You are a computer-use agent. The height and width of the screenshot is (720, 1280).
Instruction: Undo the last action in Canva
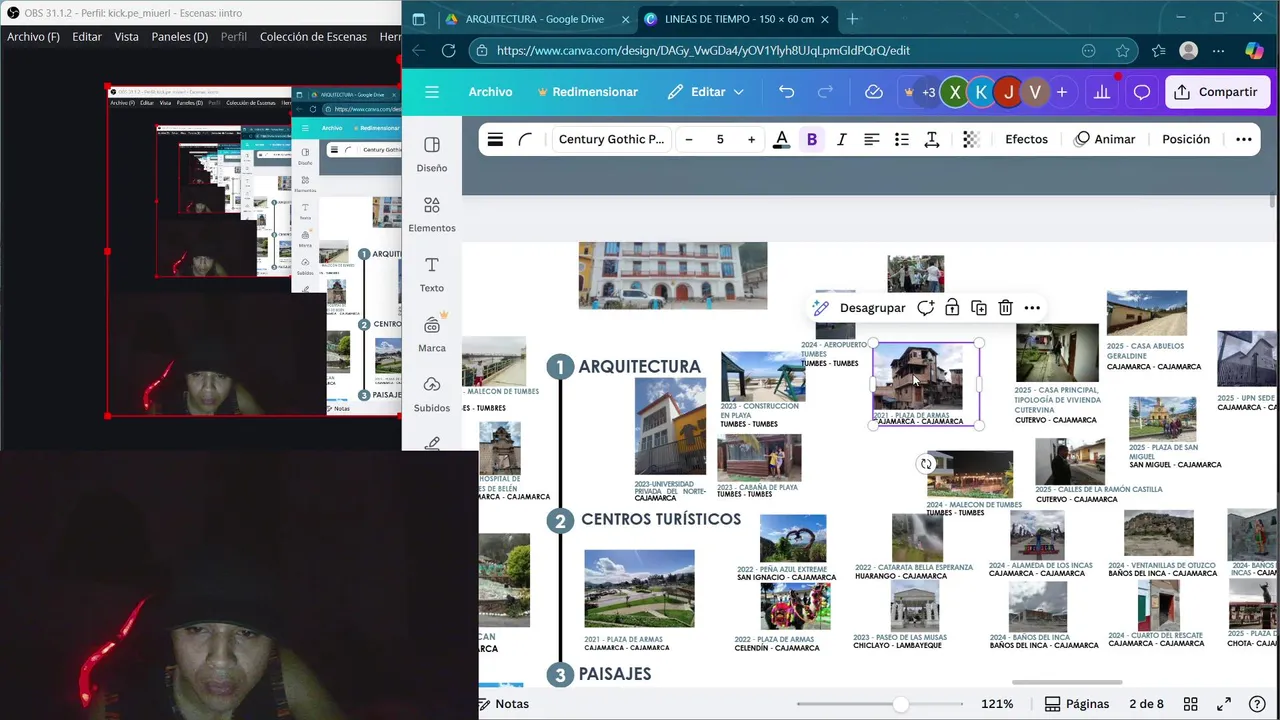[x=786, y=92]
